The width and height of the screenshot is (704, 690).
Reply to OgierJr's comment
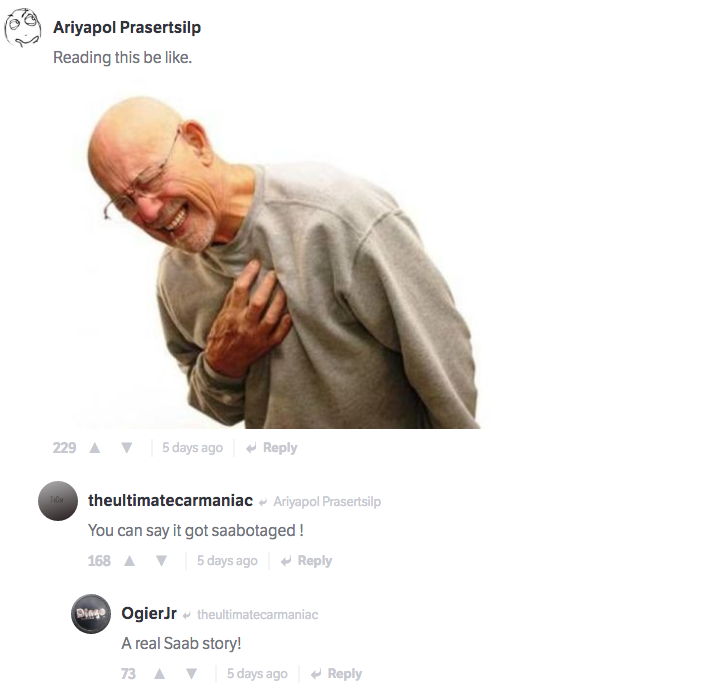click(336, 673)
